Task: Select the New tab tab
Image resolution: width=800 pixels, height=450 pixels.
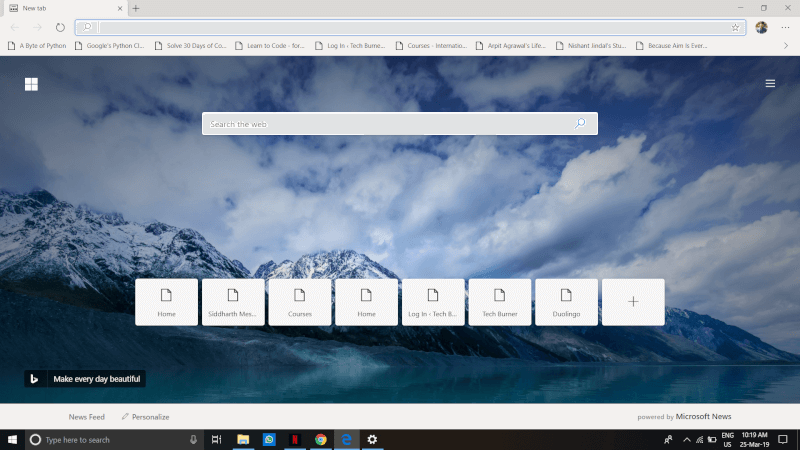Action: click(x=64, y=8)
